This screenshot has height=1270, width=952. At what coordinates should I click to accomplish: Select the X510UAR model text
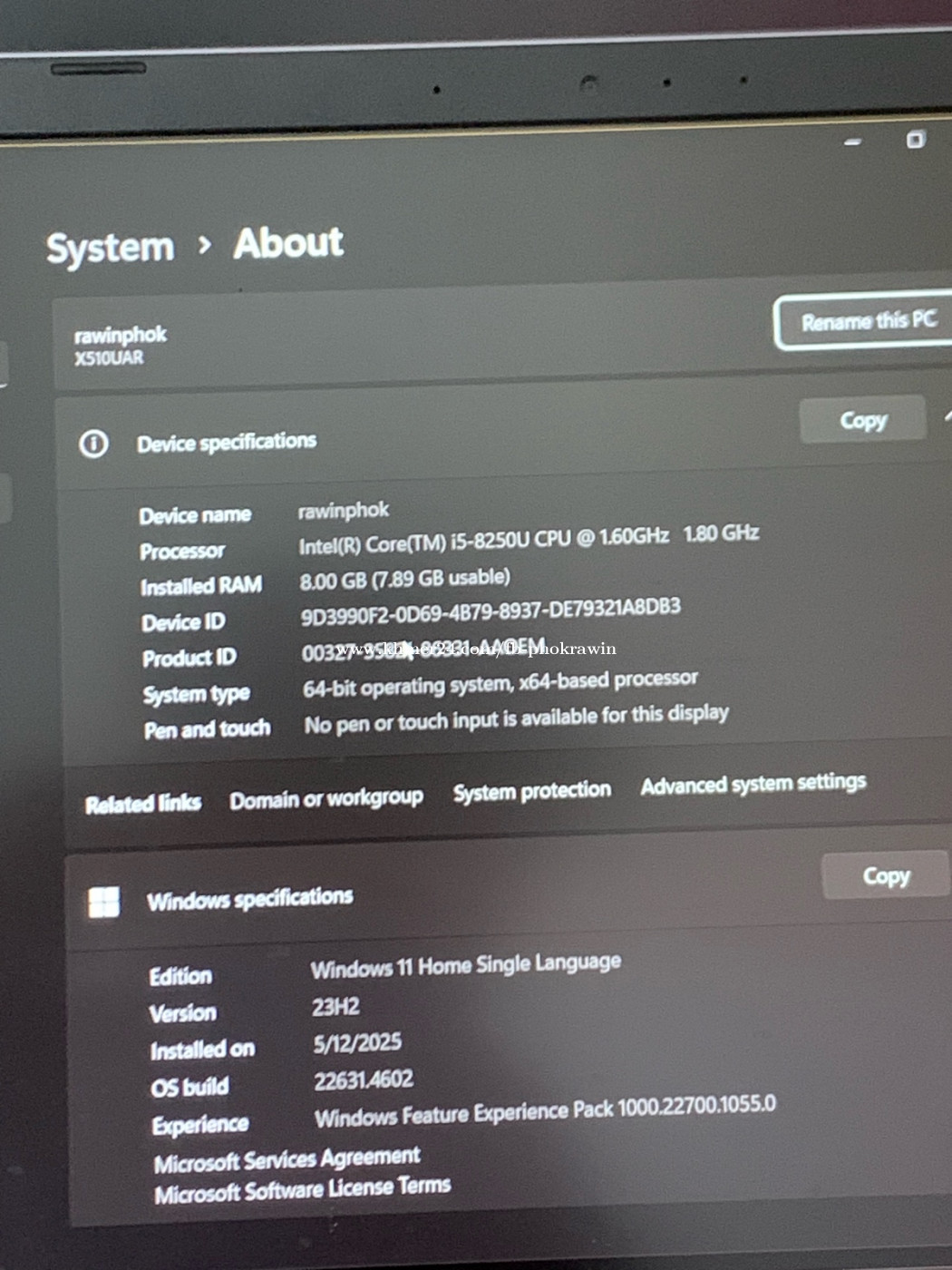(109, 358)
